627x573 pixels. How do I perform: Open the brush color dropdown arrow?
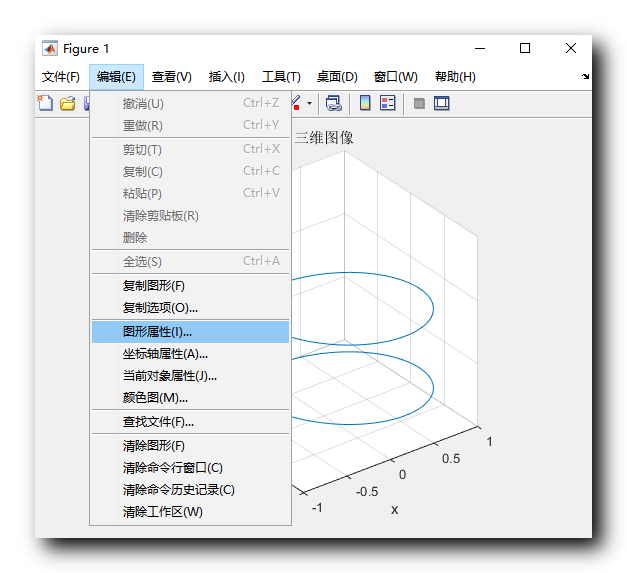pyautogui.click(x=310, y=104)
